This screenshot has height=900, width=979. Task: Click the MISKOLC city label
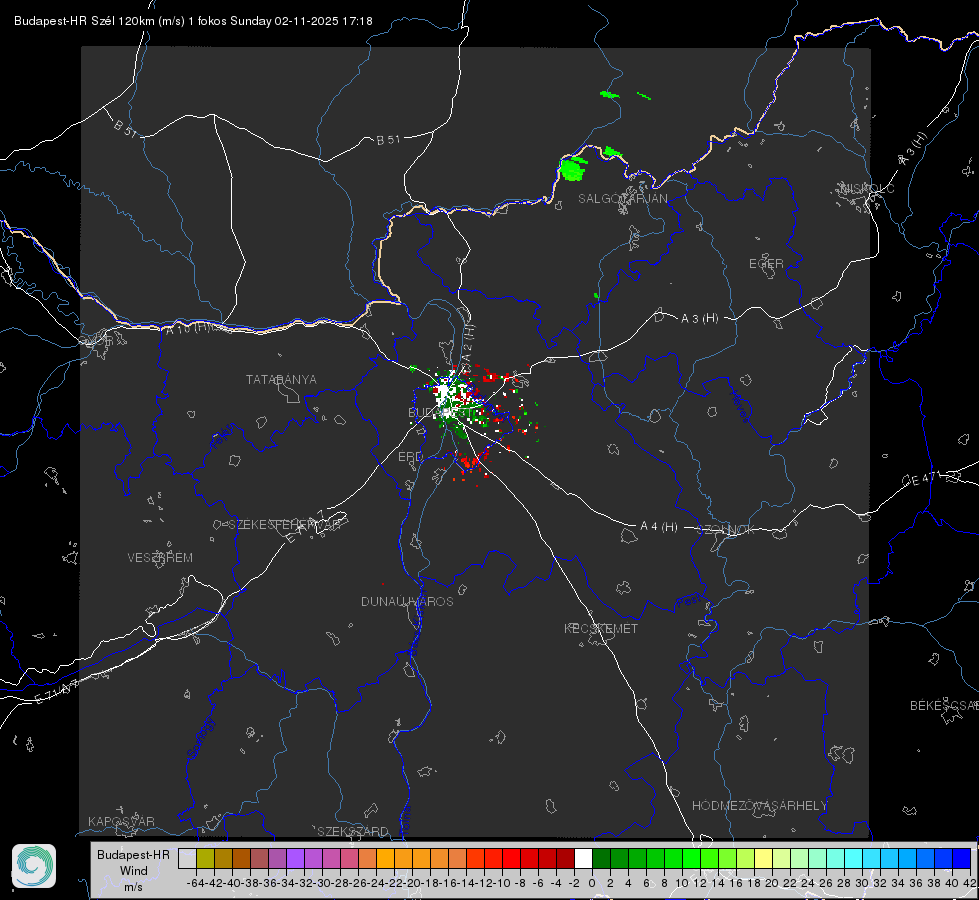[867, 189]
